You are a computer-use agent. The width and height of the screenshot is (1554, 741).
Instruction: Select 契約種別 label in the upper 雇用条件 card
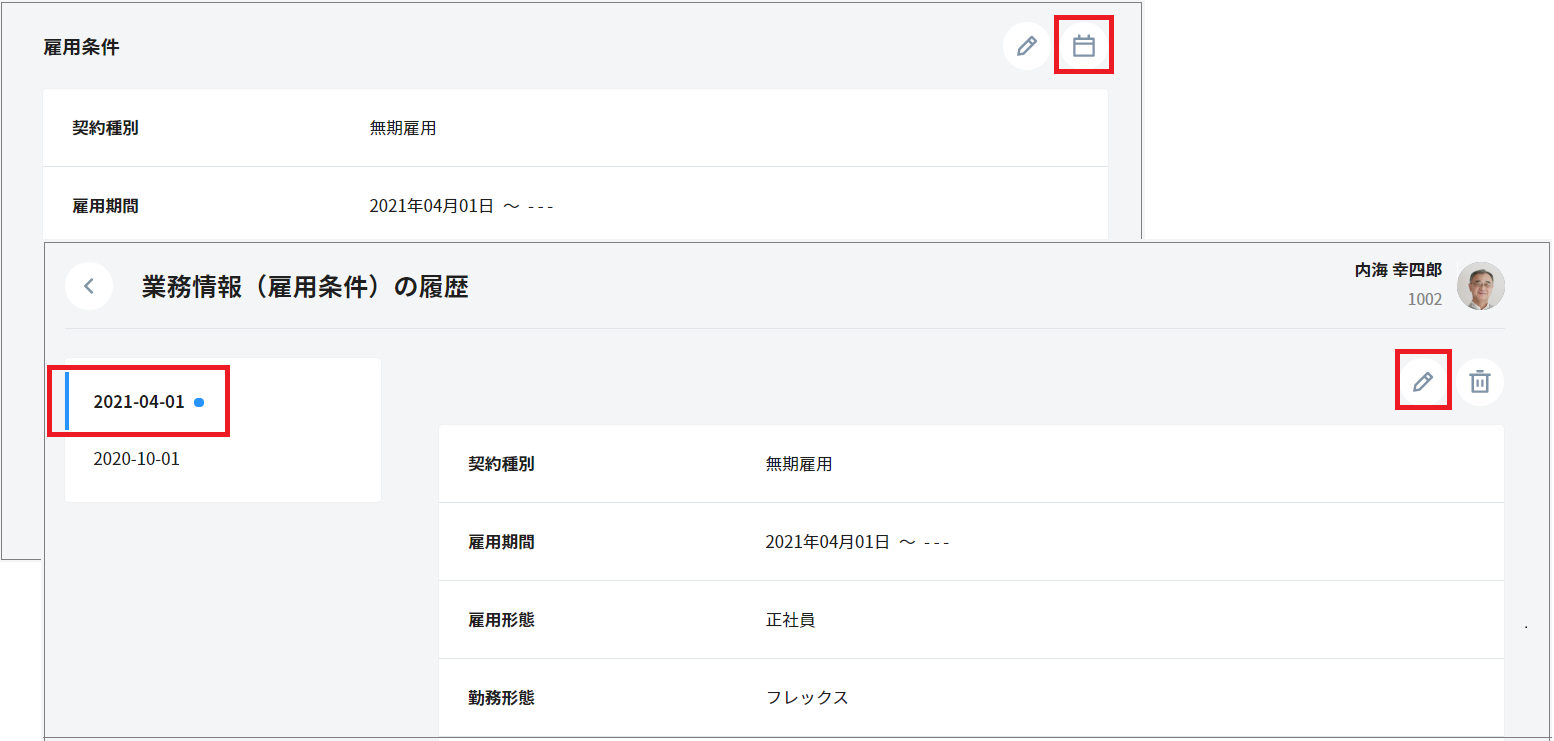coord(105,128)
